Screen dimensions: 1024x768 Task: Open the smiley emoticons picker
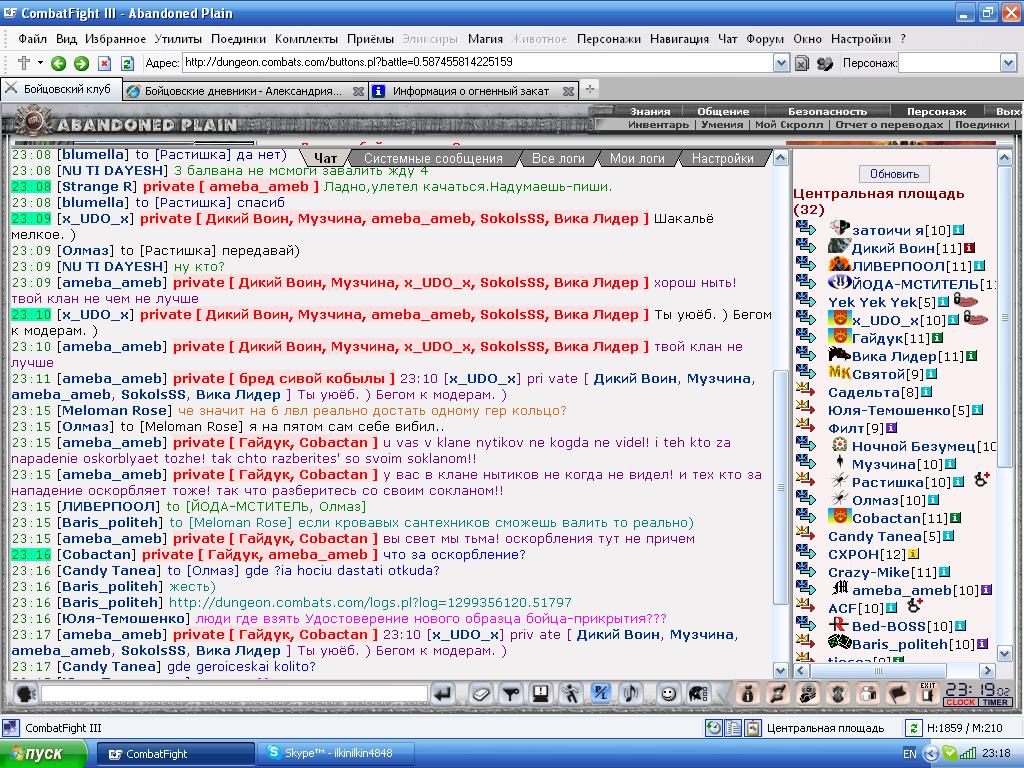(667, 694)
